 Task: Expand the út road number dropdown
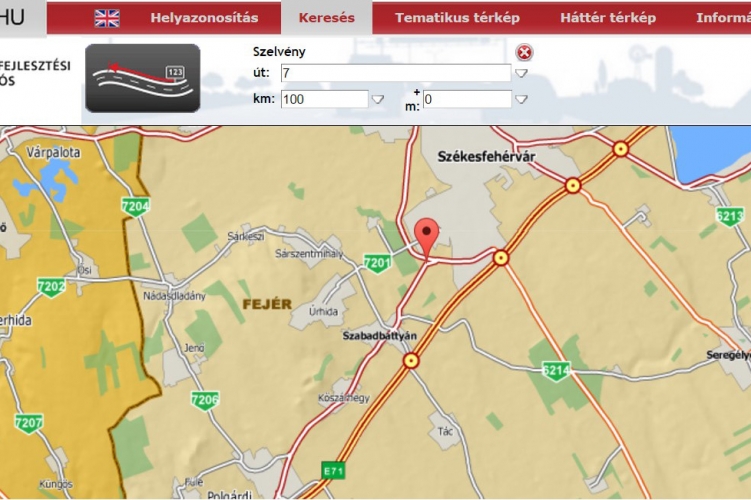(521, 74)
